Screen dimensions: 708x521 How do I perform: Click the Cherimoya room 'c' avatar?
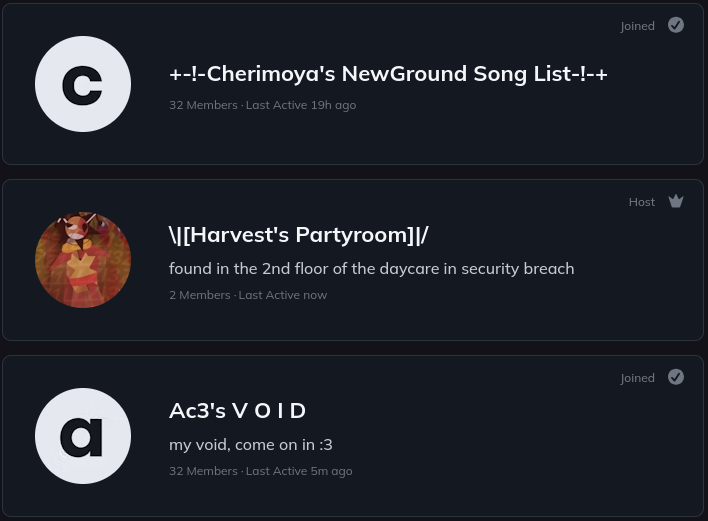point(83,84)
